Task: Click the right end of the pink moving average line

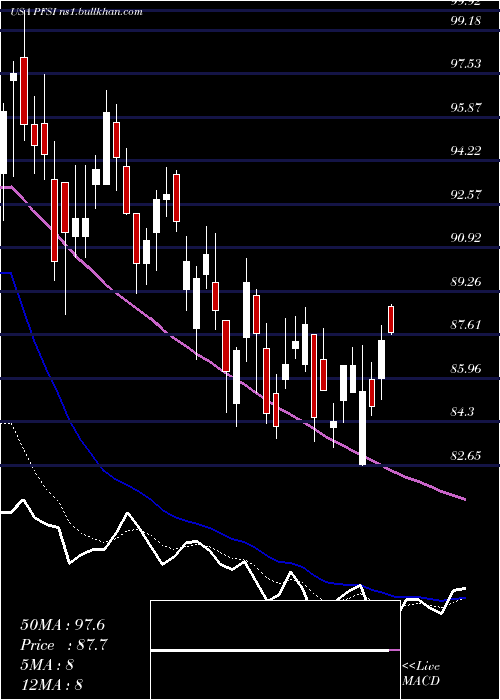Action: coord(464,499)
